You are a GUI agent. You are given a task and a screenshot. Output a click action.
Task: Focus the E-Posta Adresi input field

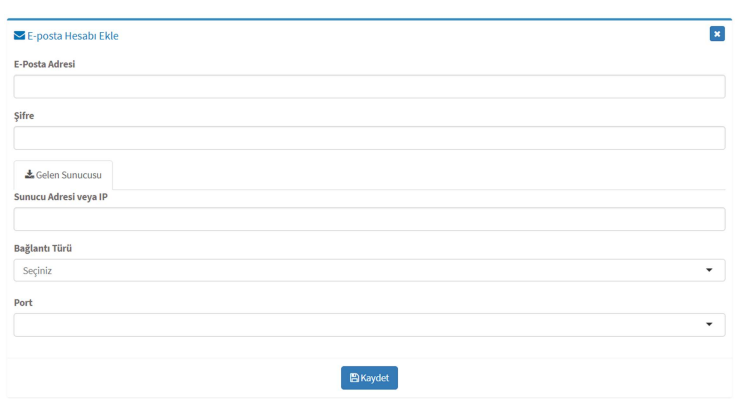coord(369,86)
